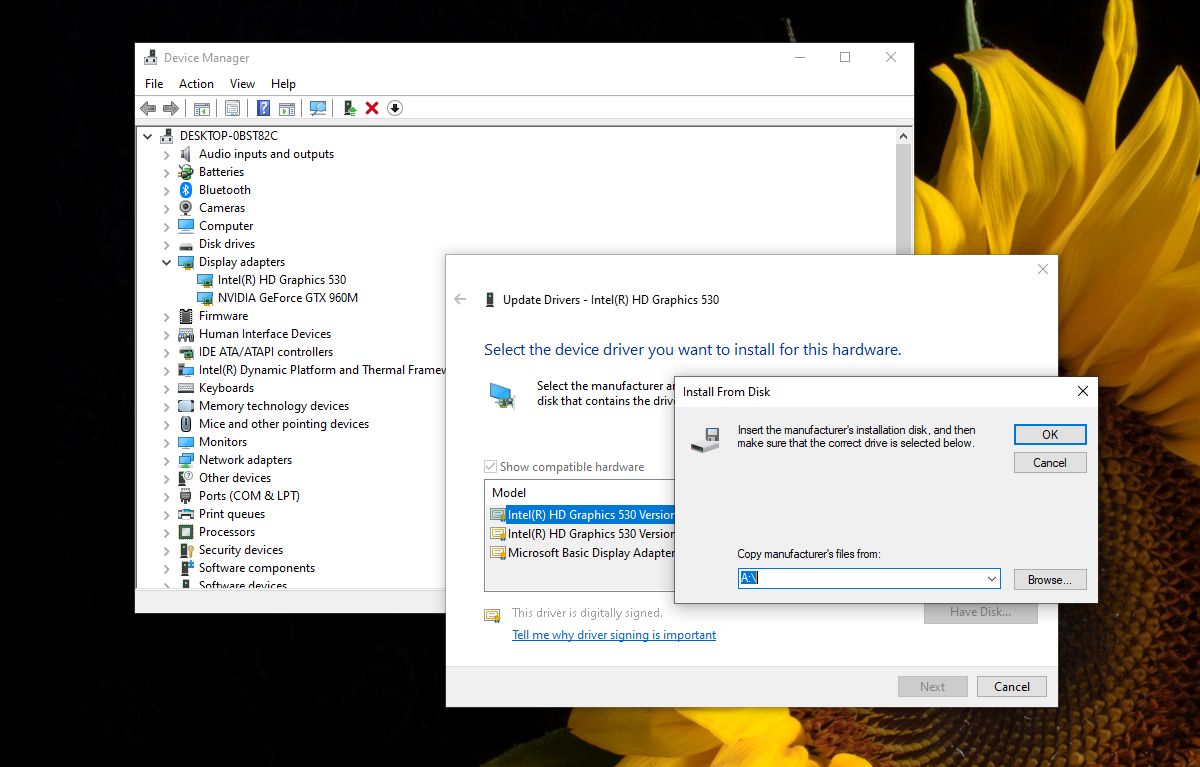Screen dimensions: 1200x767
Task: Toggle the Show/Hide Console Tree toolbar icon
Action: click(x=202, y=108)
